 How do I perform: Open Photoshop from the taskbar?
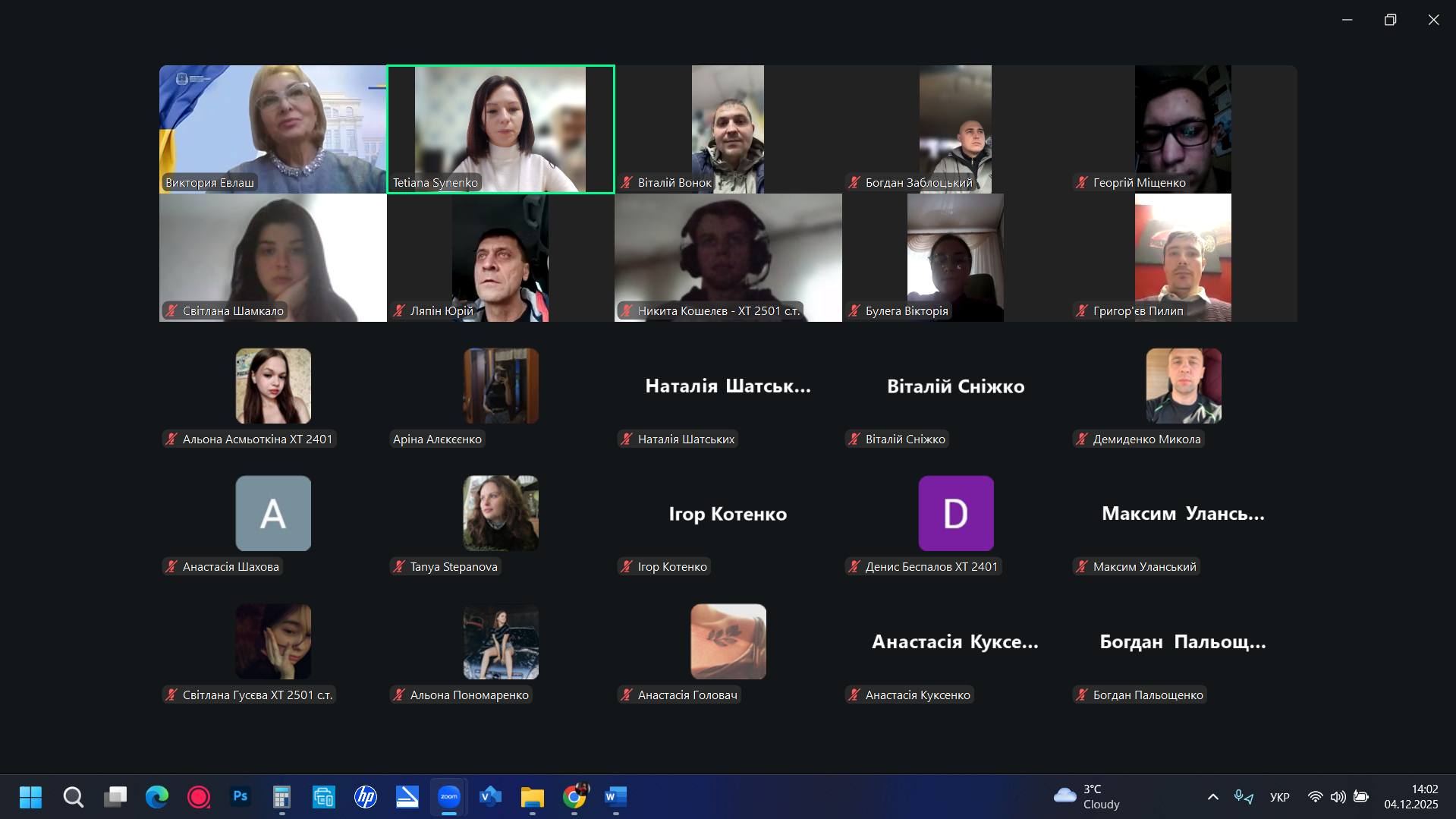point(241,797)
